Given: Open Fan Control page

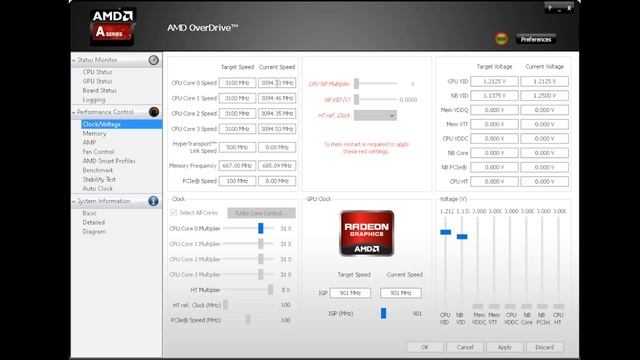Looking at the screenshot, I should pos(98,151).
